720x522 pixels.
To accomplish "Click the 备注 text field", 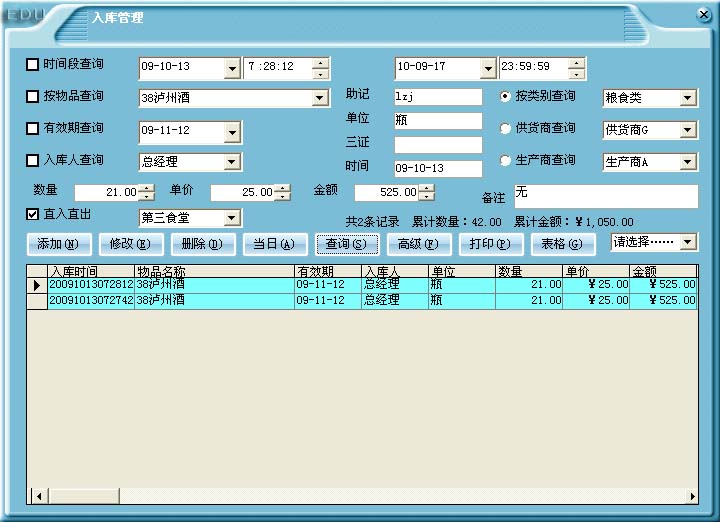I will [606, 196].
